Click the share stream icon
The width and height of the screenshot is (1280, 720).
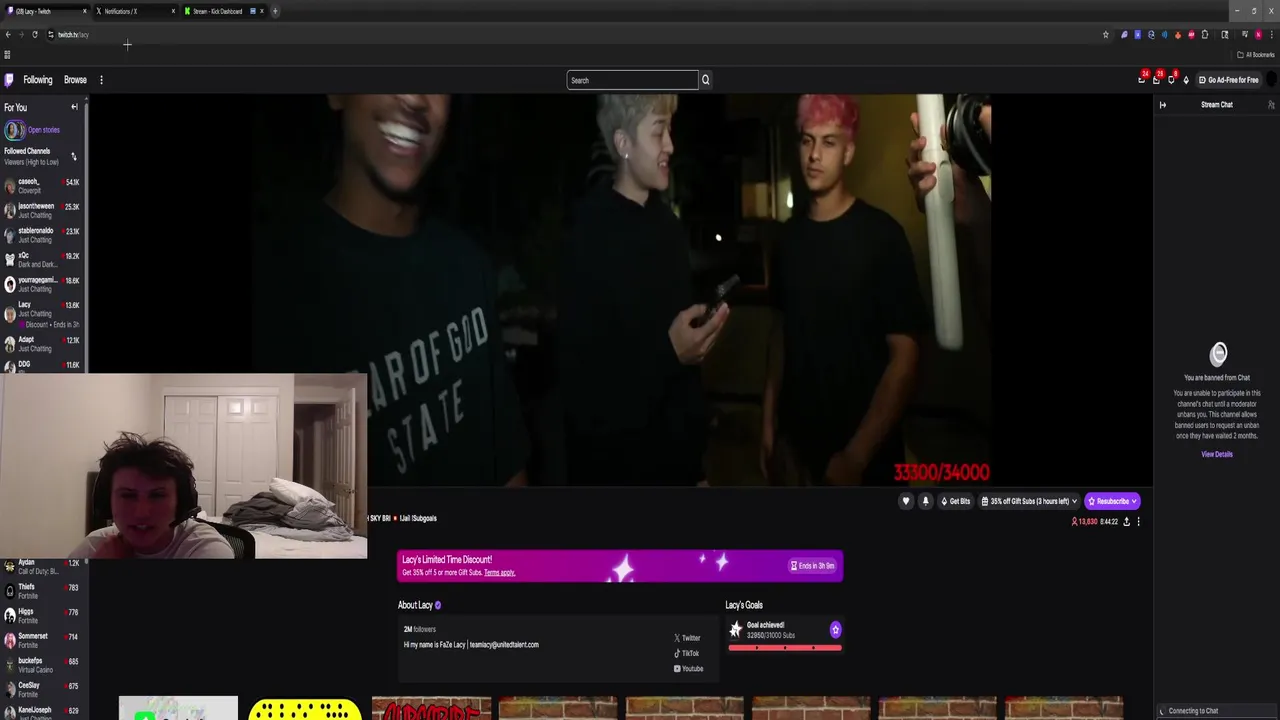[1127, 522]
